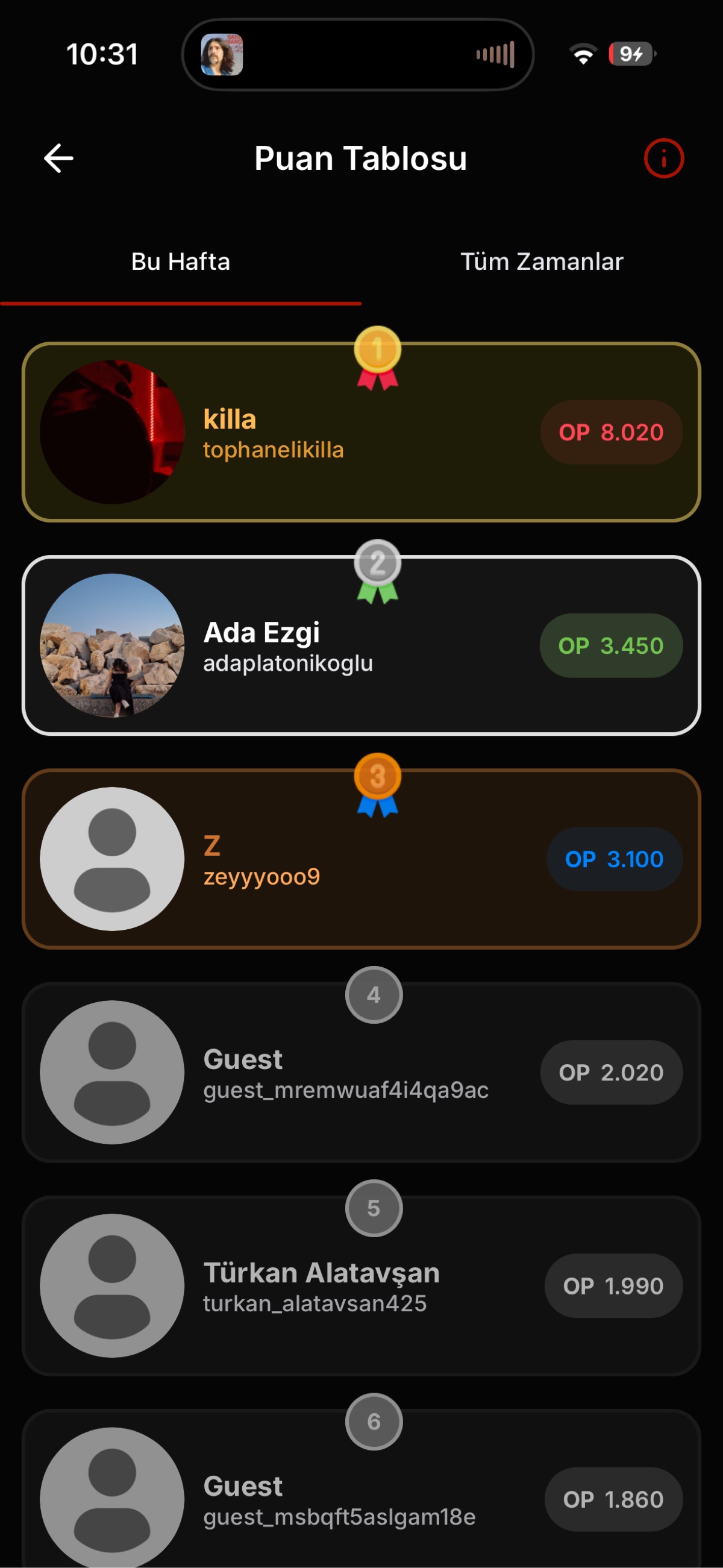The image size is (723, 1568).
Task: Tap the audio waveform indicator
Action: click(x=495, y=54)
